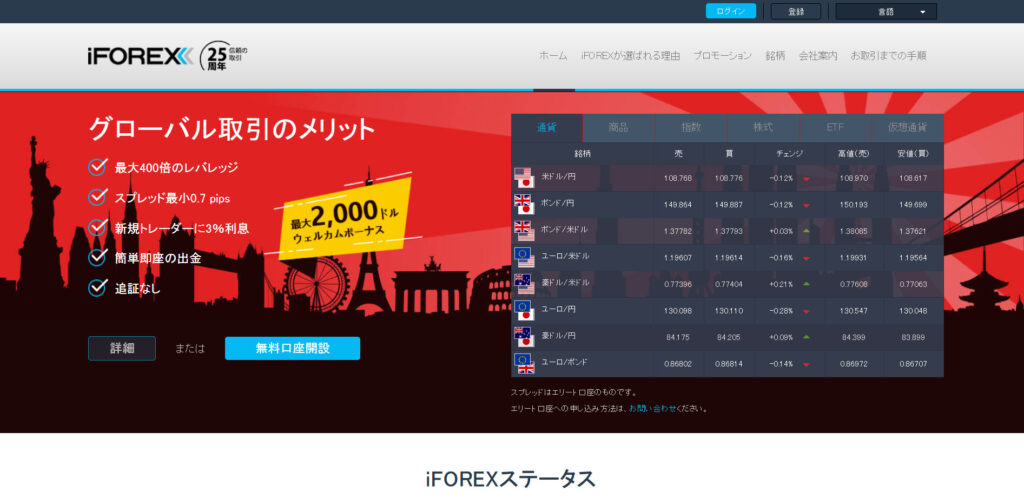The width and height of the screenshot is (1024, 504).
Task: Click the green up arrow in ポンド/米ドル row
Action: (807, 231)
